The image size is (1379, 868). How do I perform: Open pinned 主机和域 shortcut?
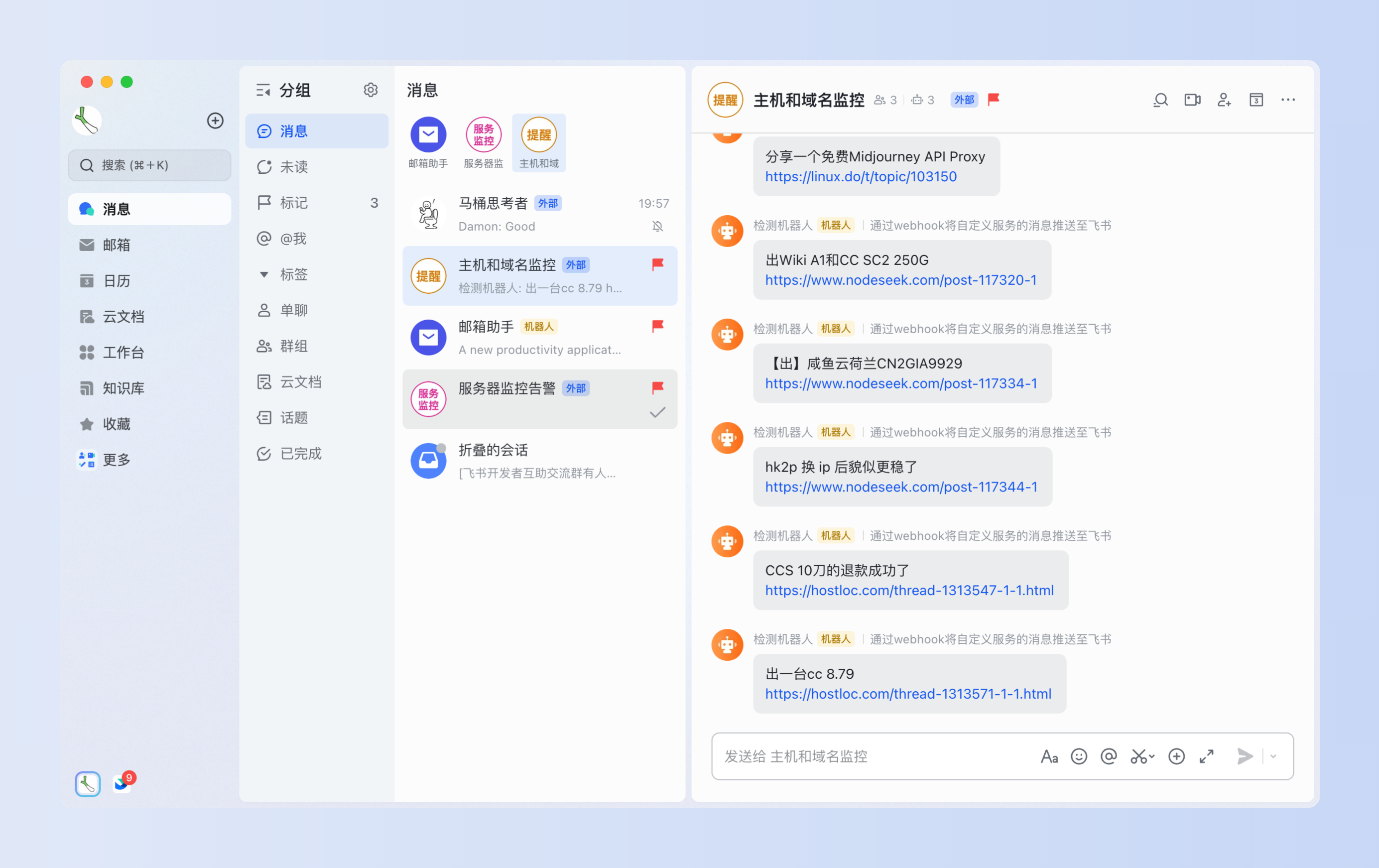coord(539,142)
